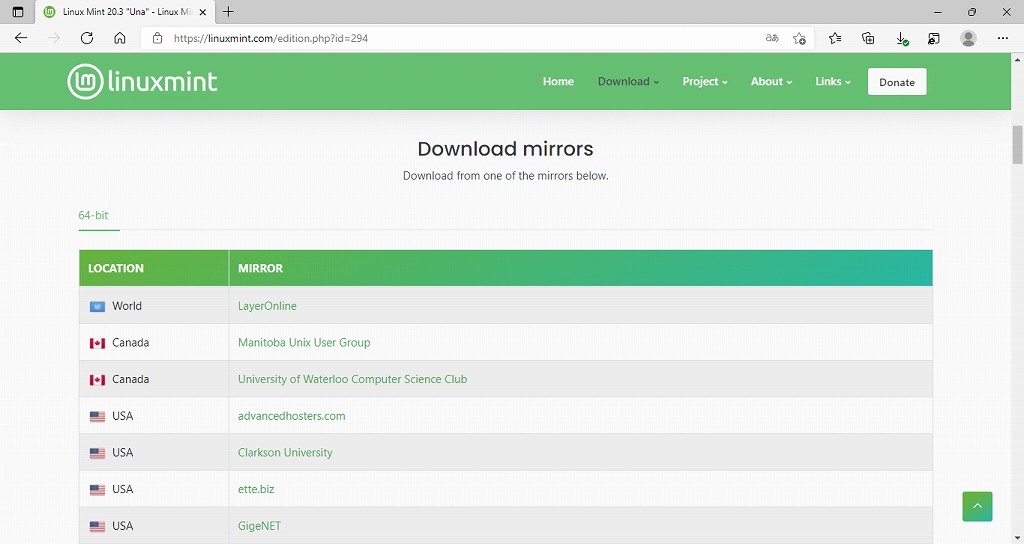Open University of Waterloo Computer Science Club mirror

click(352, 379)
